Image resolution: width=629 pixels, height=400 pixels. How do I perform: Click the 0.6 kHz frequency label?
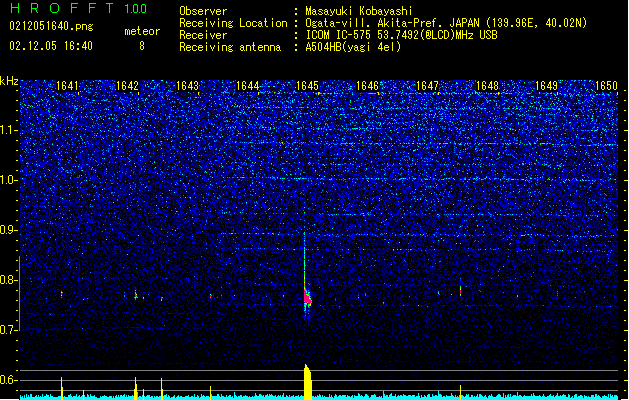point(8,380)
